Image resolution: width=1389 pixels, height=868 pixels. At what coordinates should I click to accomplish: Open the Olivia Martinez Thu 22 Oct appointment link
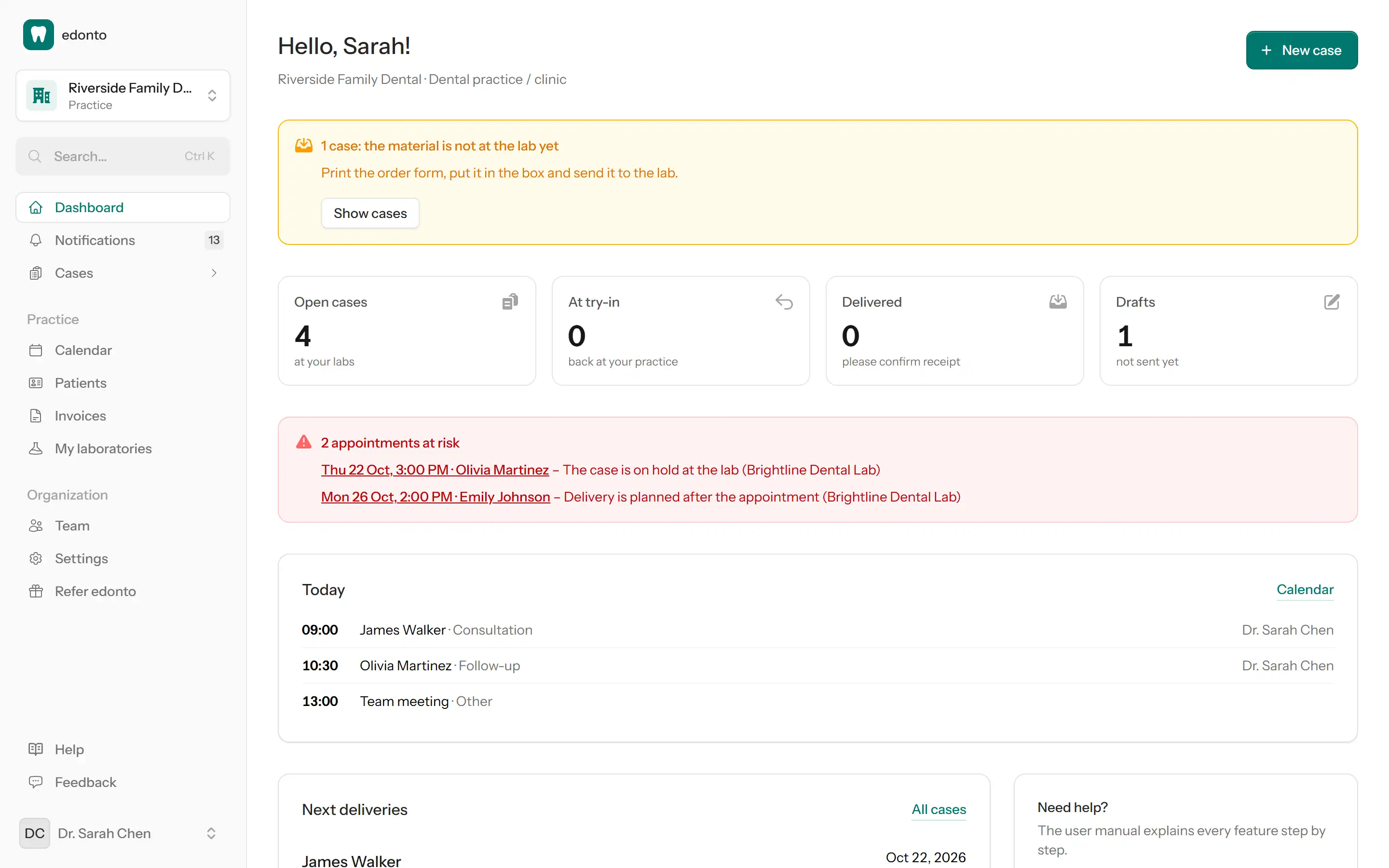tap(435, 470)
